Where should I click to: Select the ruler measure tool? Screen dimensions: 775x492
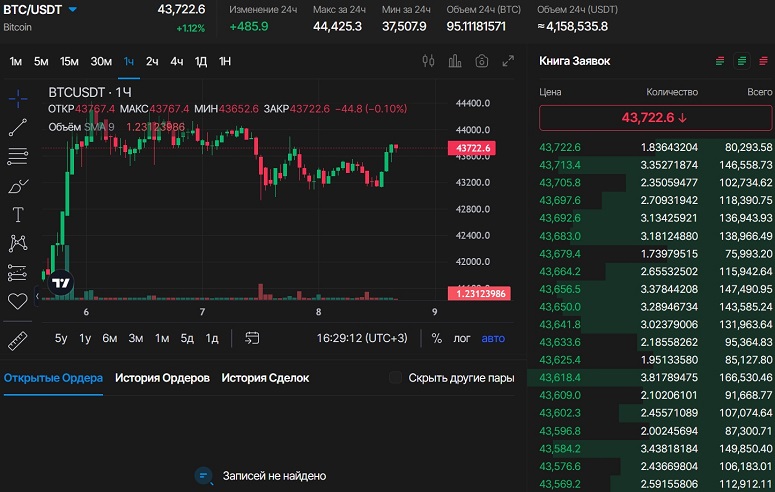click(18, 341)
